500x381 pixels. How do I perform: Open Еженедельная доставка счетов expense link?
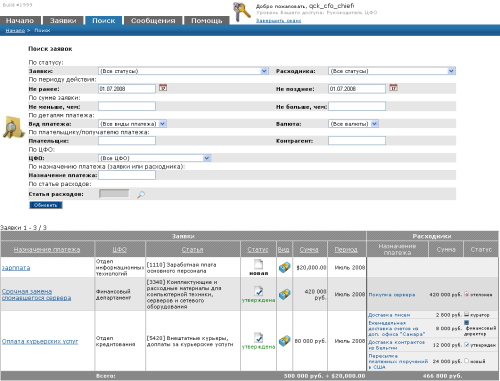pos(397,328)
